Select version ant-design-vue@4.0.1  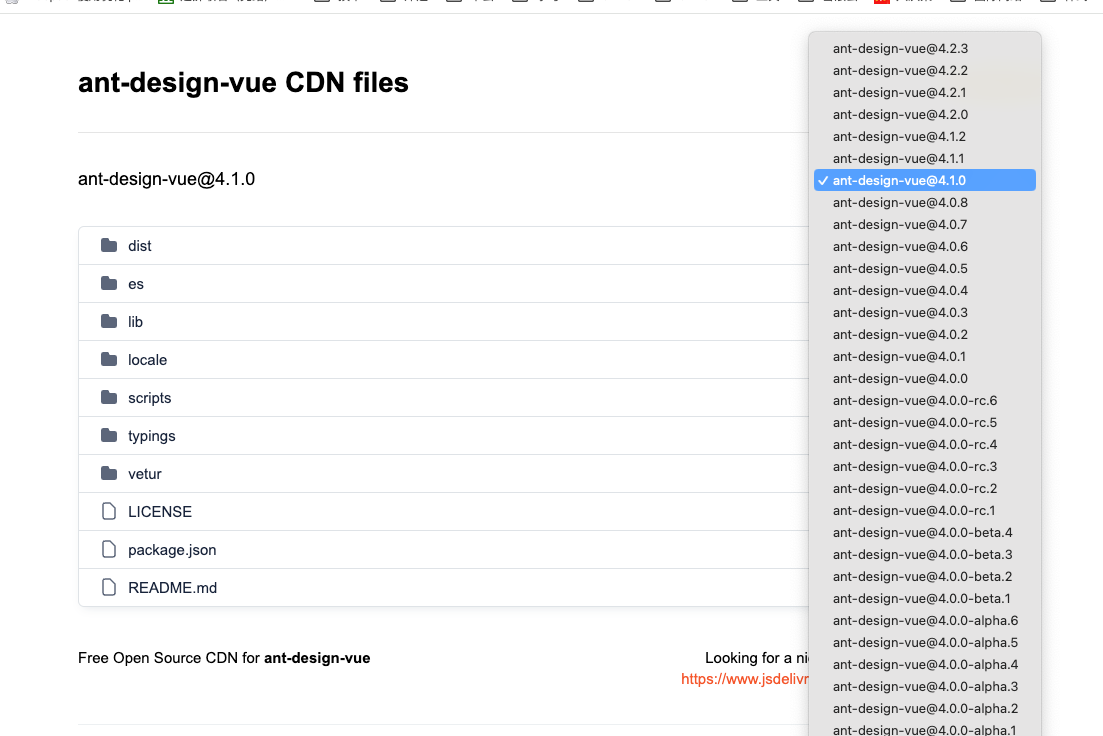point(924,356)
